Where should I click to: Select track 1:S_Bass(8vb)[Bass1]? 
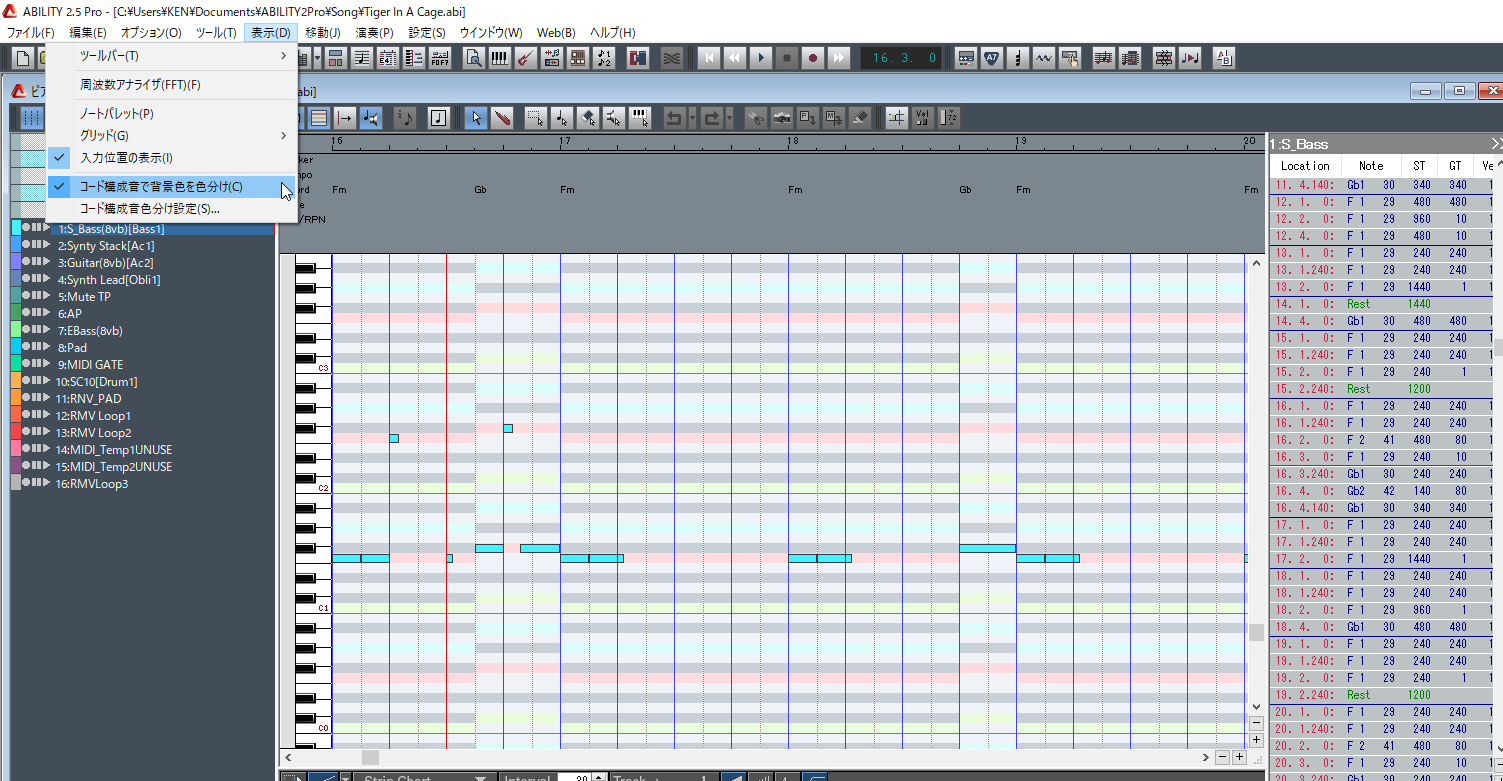point(111,229)
